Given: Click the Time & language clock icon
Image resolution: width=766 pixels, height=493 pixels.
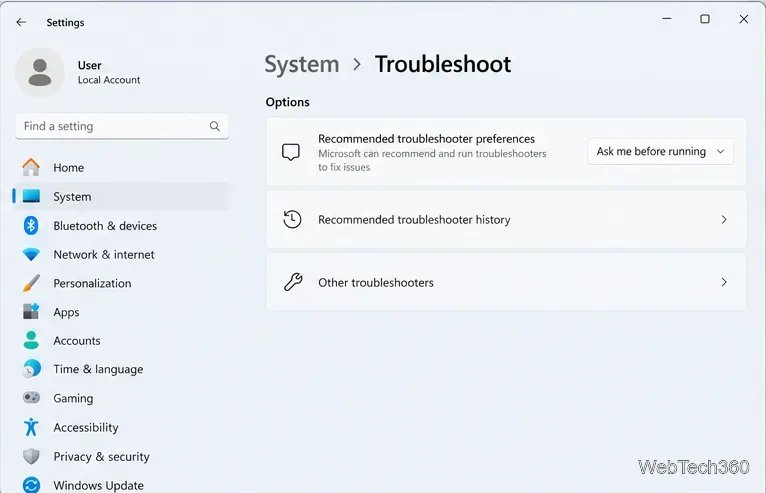Looking at the screenshot, I should point(31,369).
